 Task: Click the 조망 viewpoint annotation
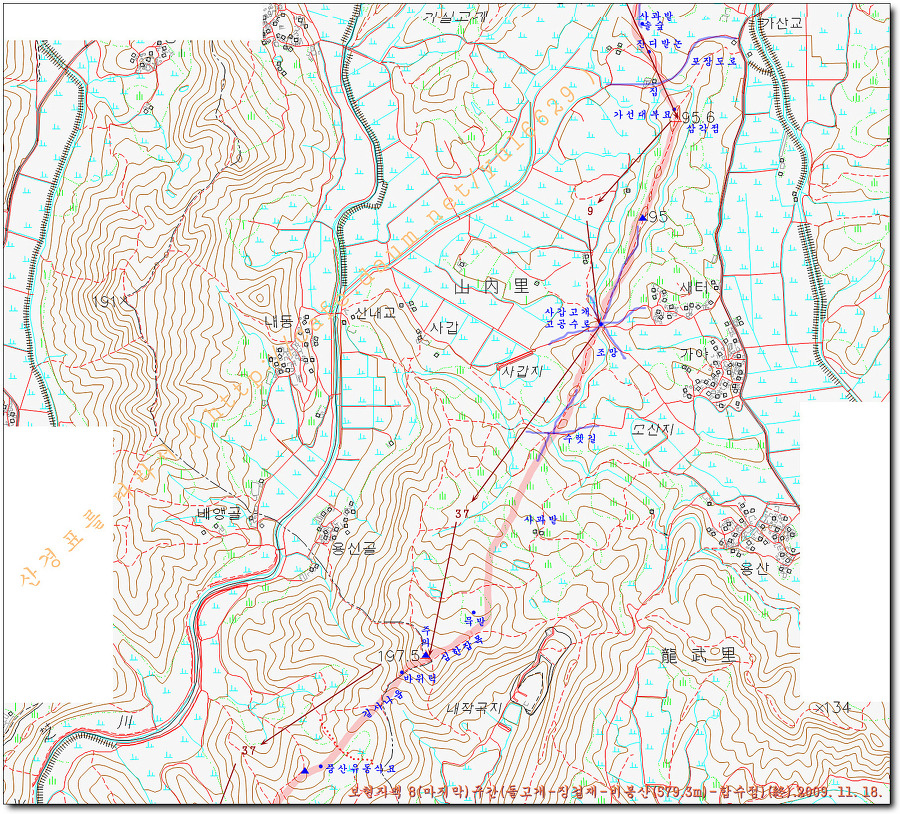[606, 354]
